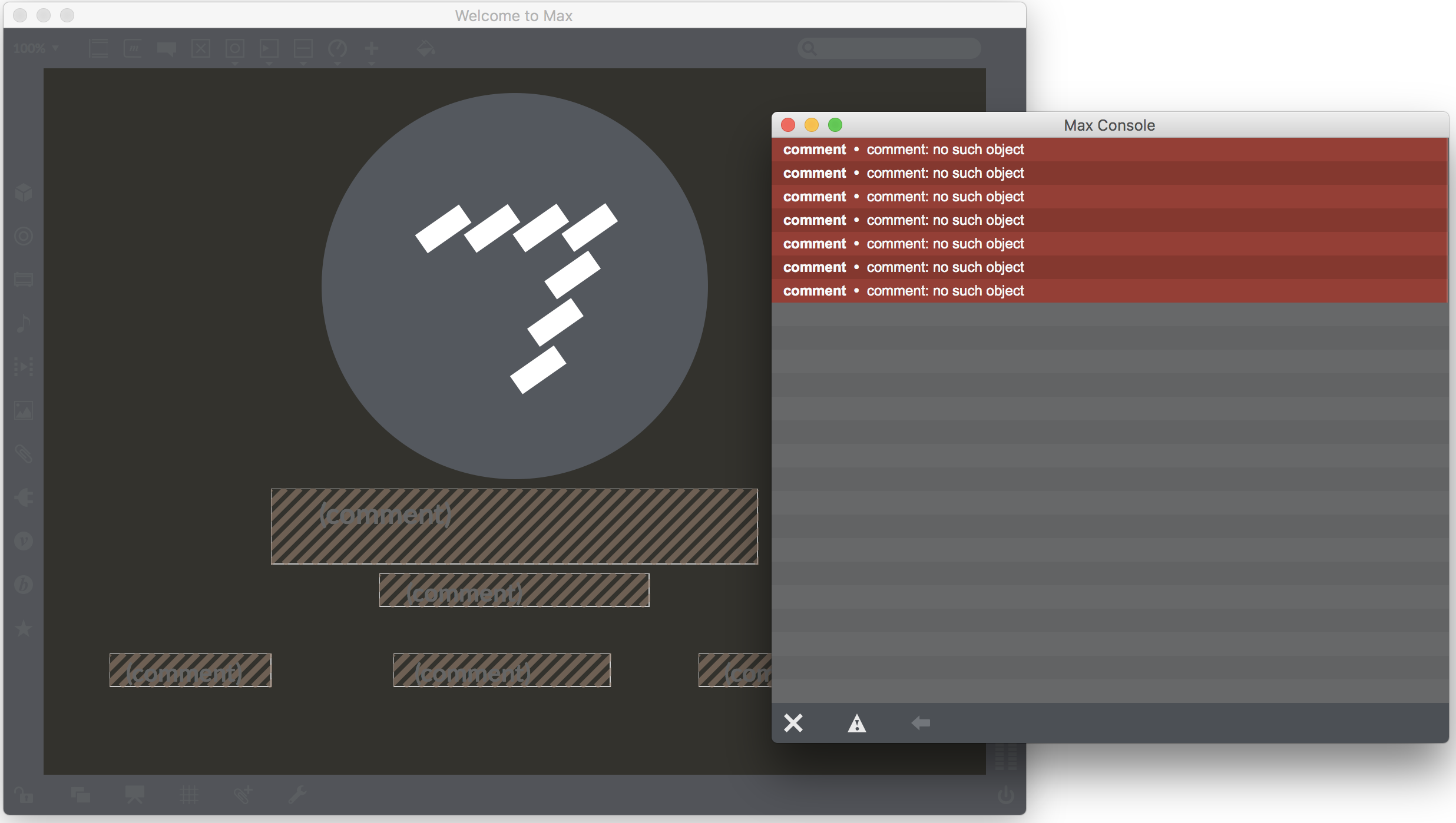
Task: Click the reveal-object arrow in Max Console
Action: pos(920,722)
